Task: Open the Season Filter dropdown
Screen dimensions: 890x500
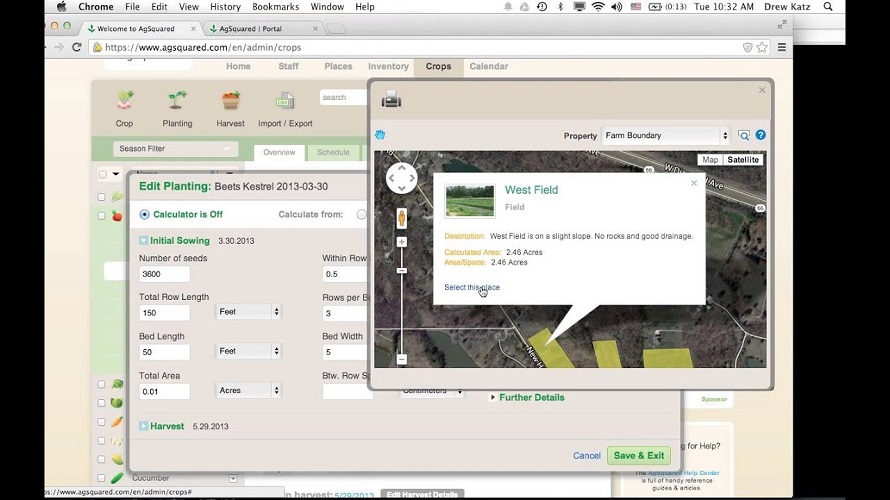Action: pos(175,149)
